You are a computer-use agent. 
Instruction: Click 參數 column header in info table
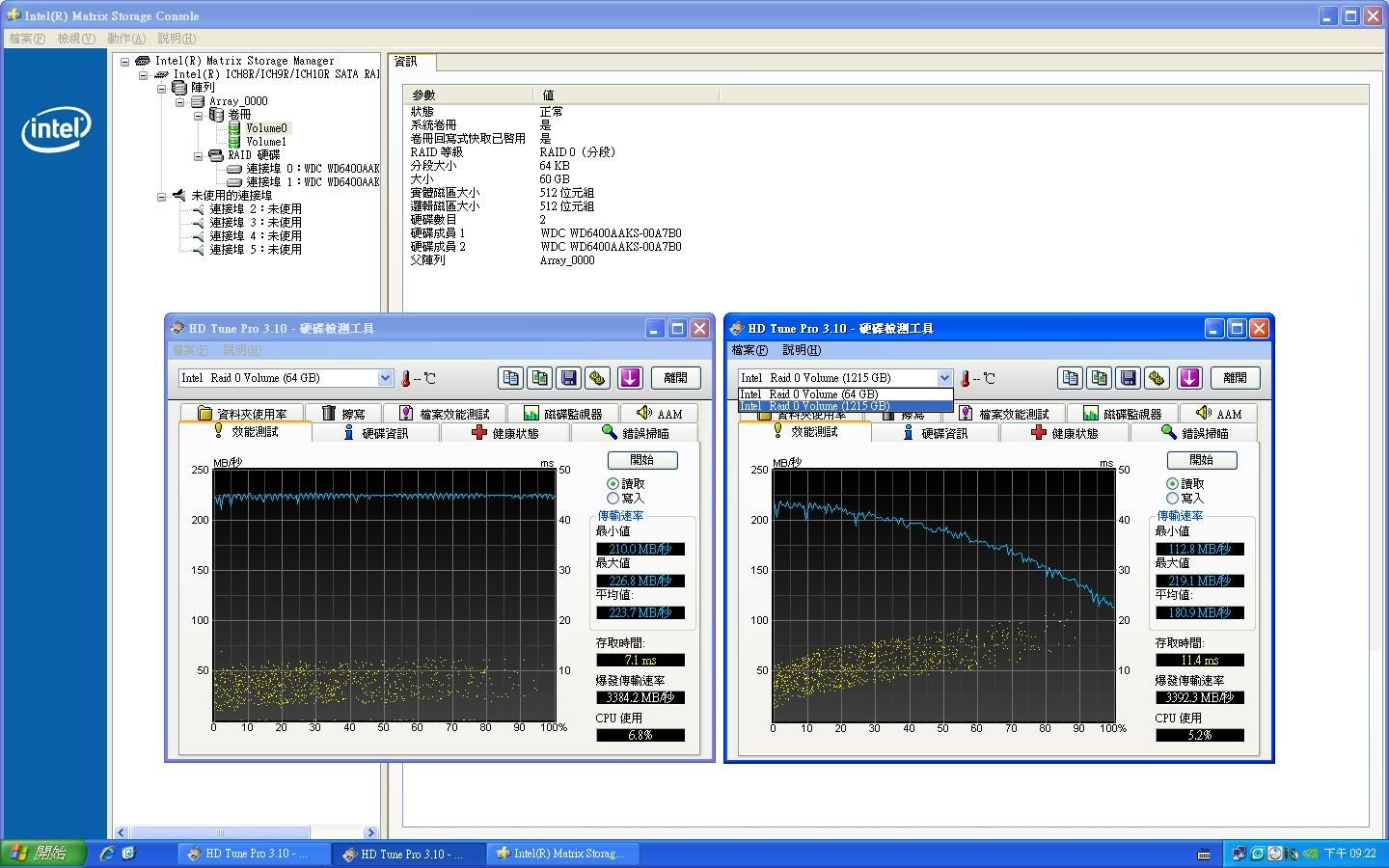click(467, 95)
